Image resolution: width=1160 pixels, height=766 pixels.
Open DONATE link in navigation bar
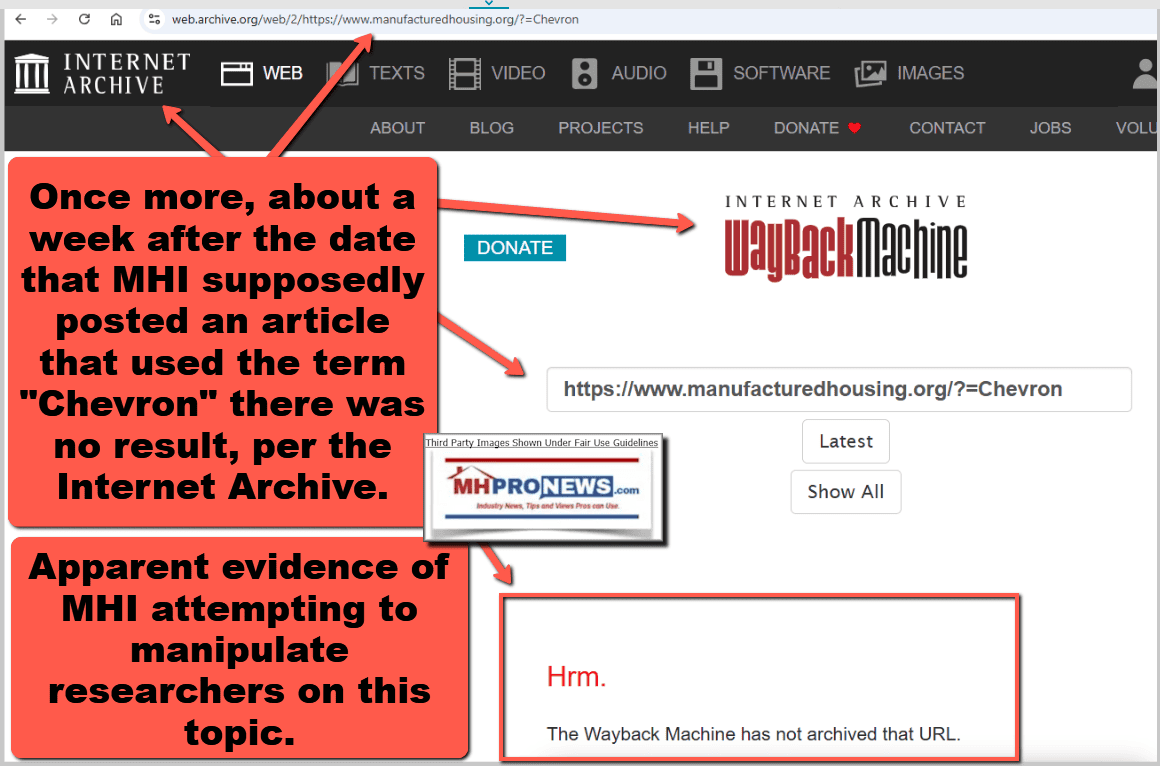click(x=817, y=128)
